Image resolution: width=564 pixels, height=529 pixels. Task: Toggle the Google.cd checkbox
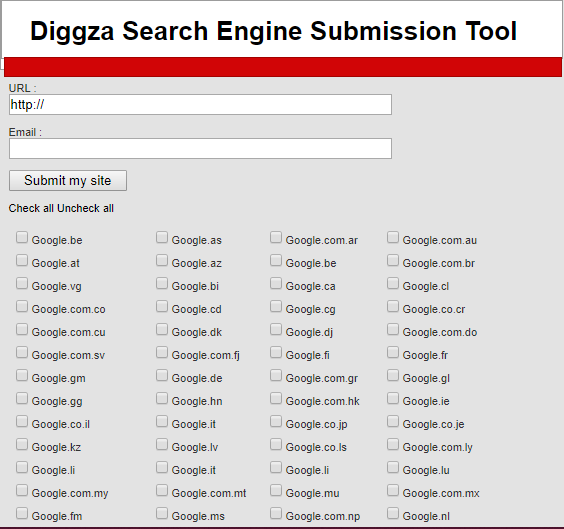(162, 306)
